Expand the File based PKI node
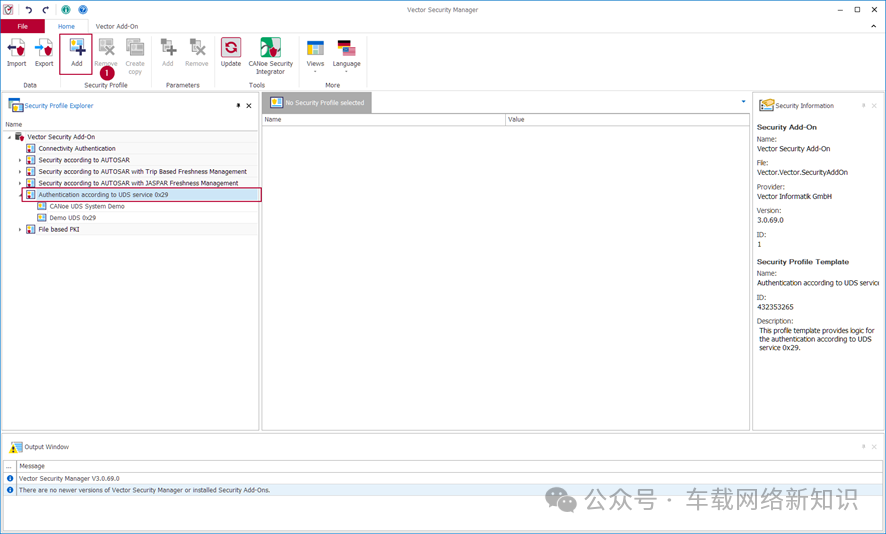 [x=20, y=229]
